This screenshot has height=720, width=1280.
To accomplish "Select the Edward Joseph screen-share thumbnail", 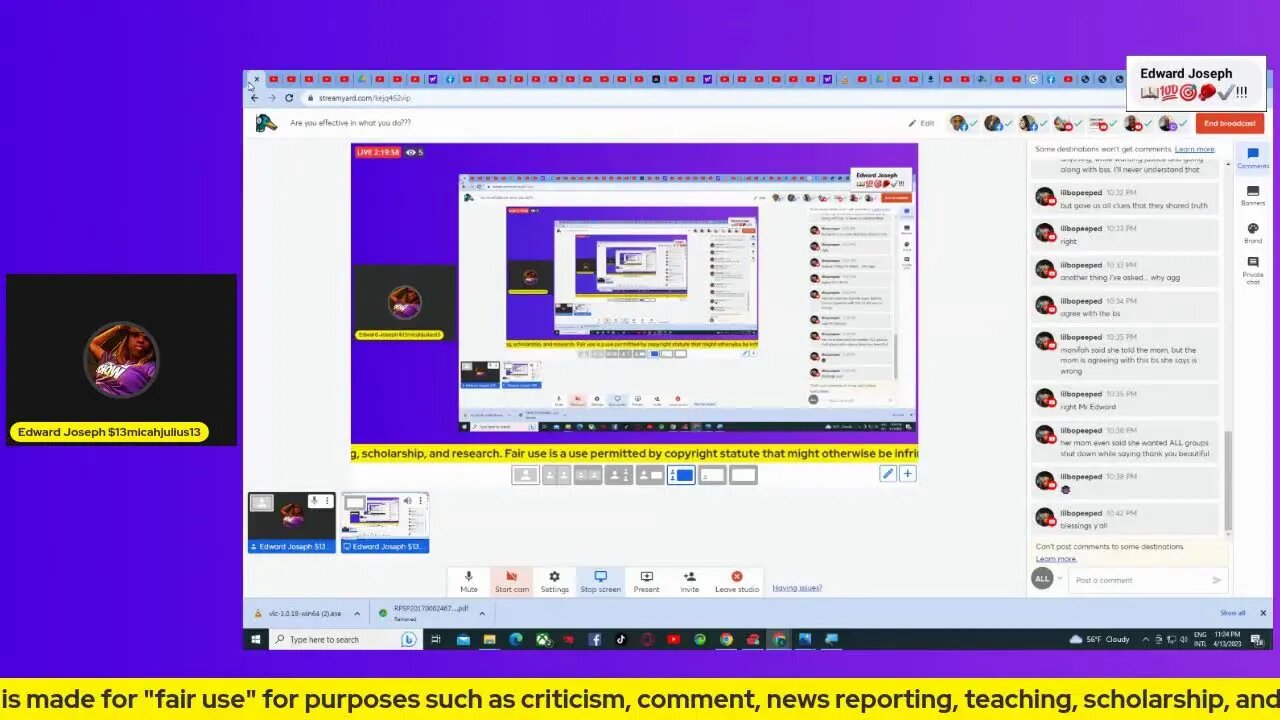I will click(x=385, y=522).
